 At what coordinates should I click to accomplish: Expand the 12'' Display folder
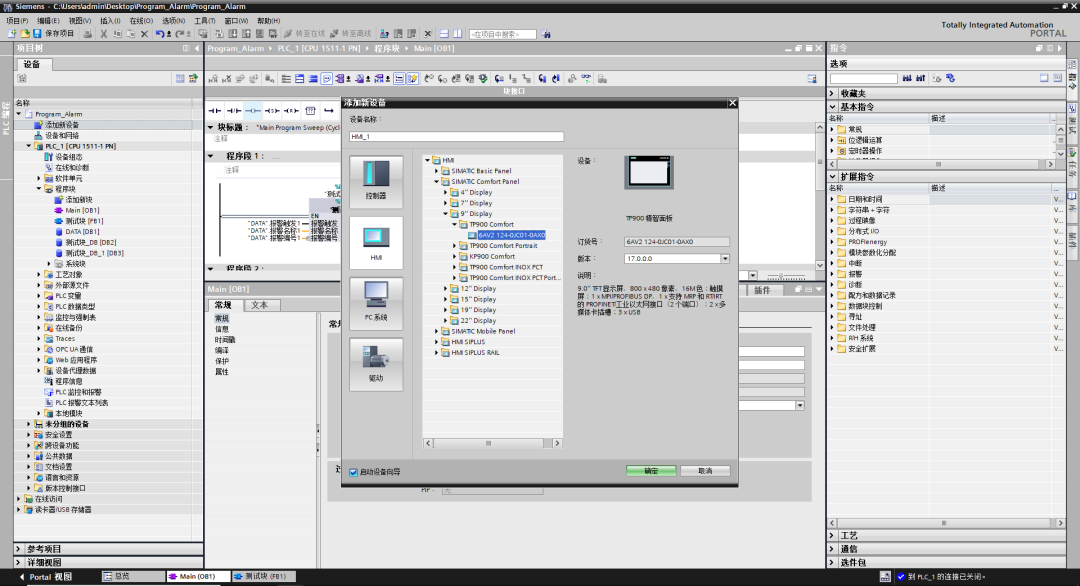pos(446,289)
